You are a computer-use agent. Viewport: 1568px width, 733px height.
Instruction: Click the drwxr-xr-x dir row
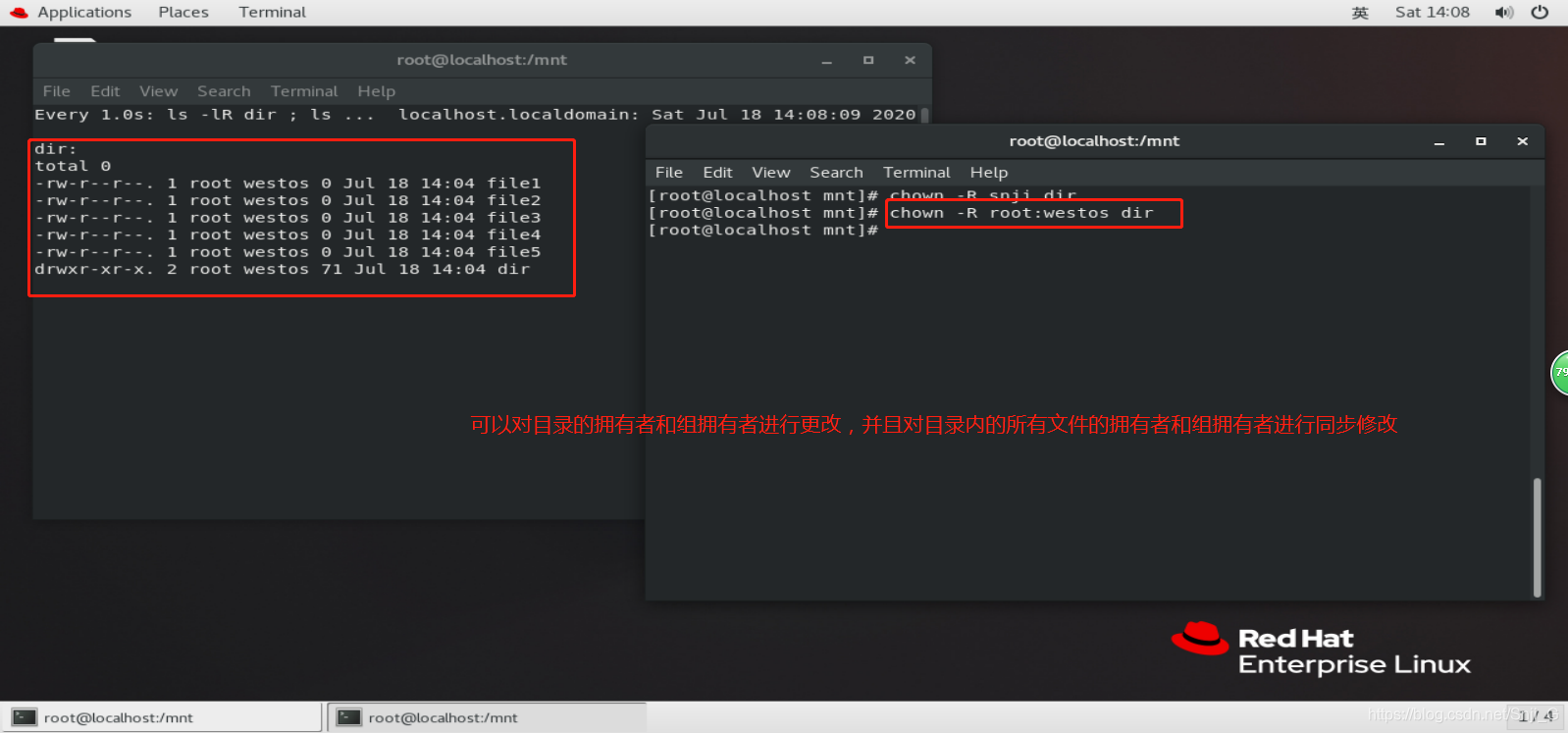[283, 269]
